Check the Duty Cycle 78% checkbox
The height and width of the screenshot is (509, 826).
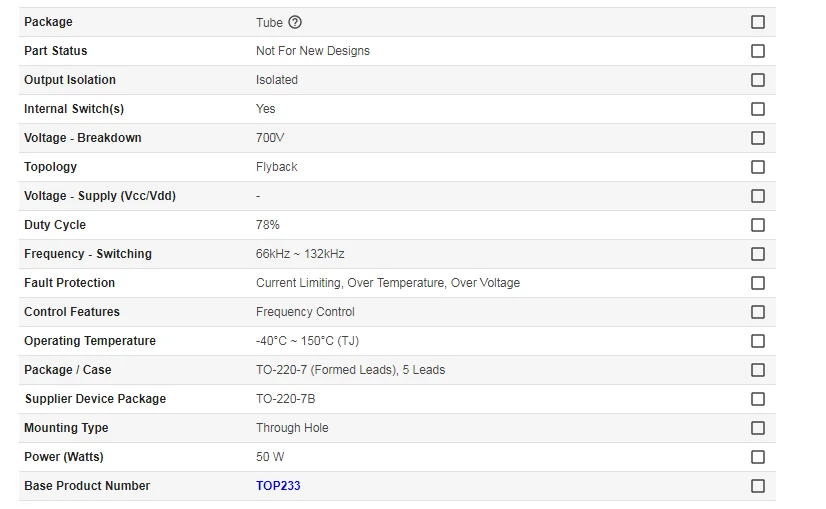pos(758,225)
